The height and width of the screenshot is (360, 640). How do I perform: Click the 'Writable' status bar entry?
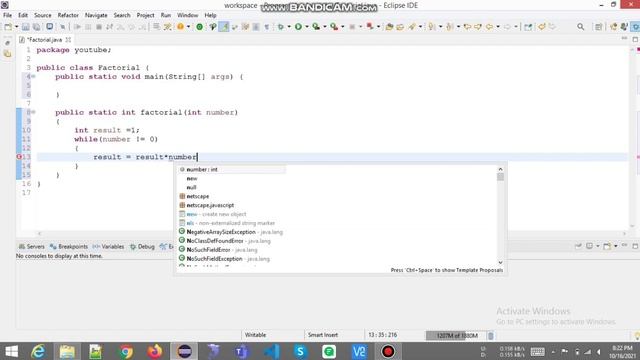(x=256, y=335)
